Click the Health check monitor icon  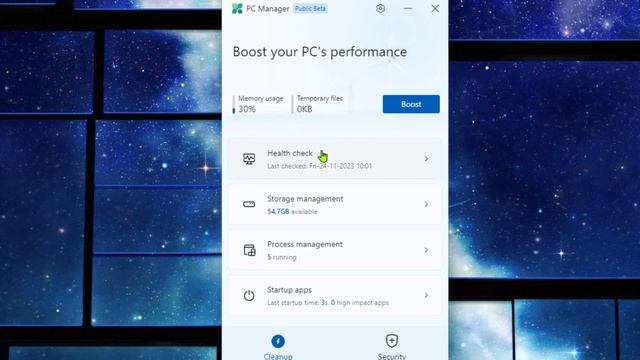point(249,159)
